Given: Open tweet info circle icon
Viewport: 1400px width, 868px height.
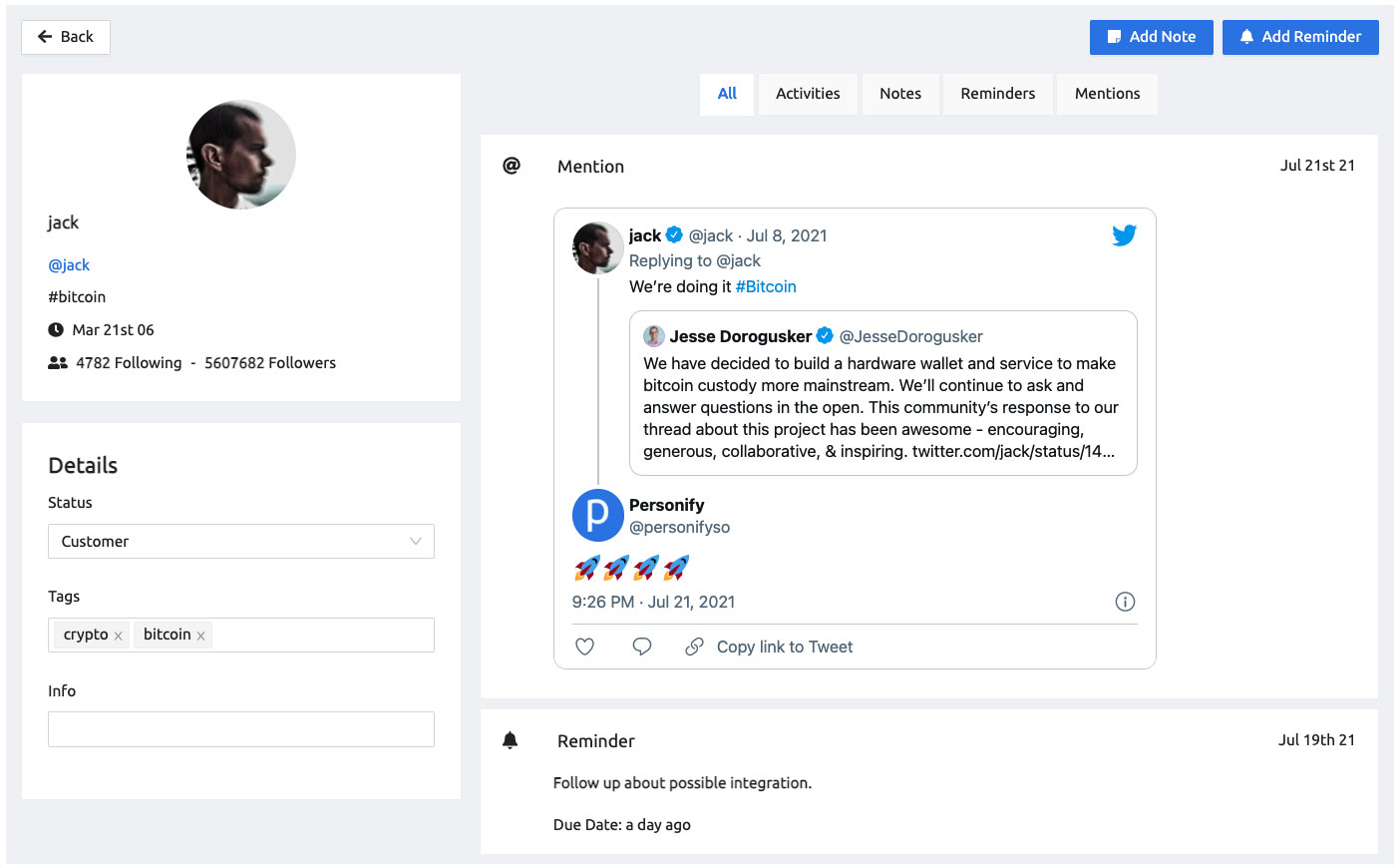Looking at the screenshot, I should [x=1125, y=602].
